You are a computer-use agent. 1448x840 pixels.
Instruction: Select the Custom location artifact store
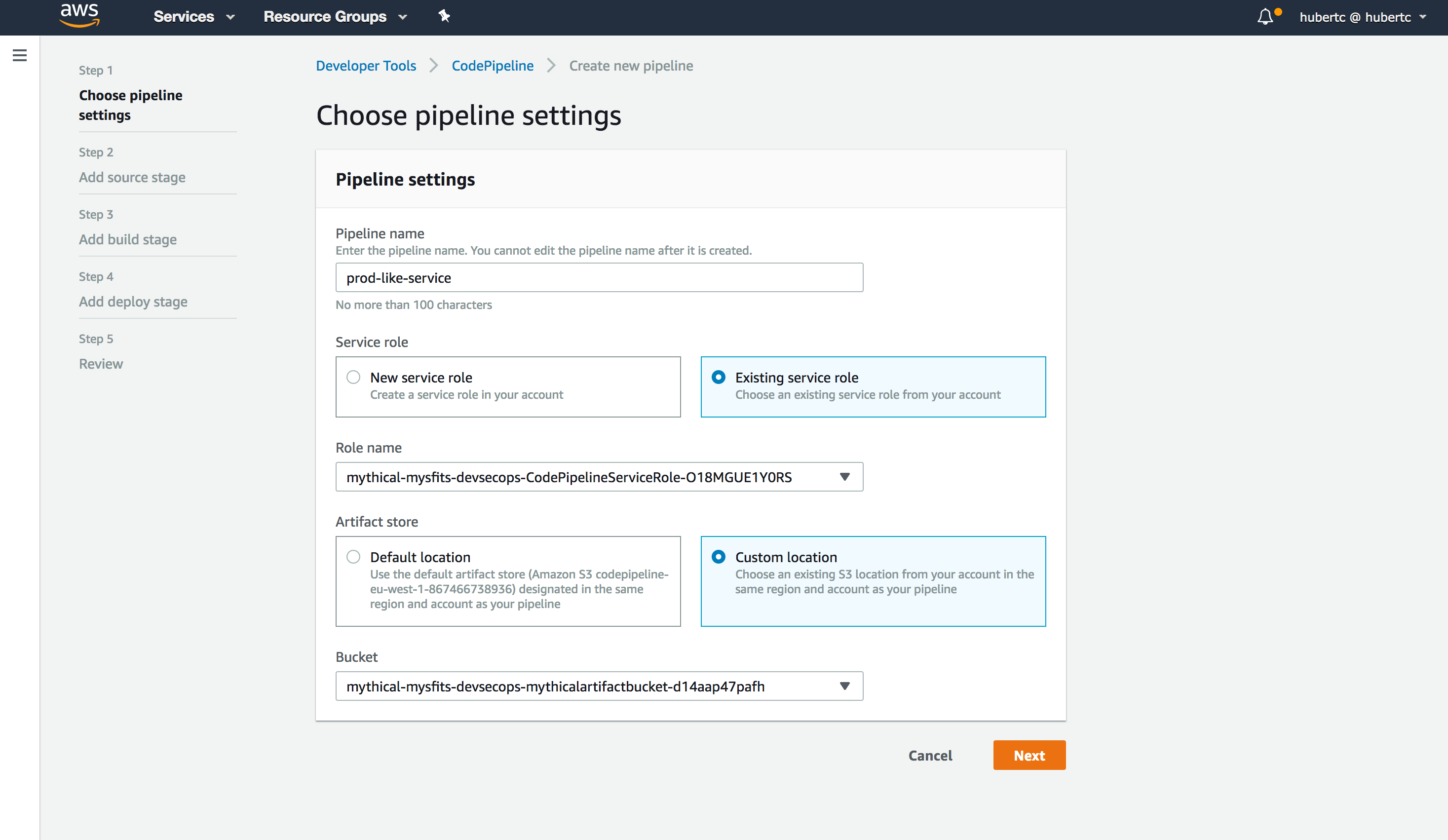click(x=873, y=581)
